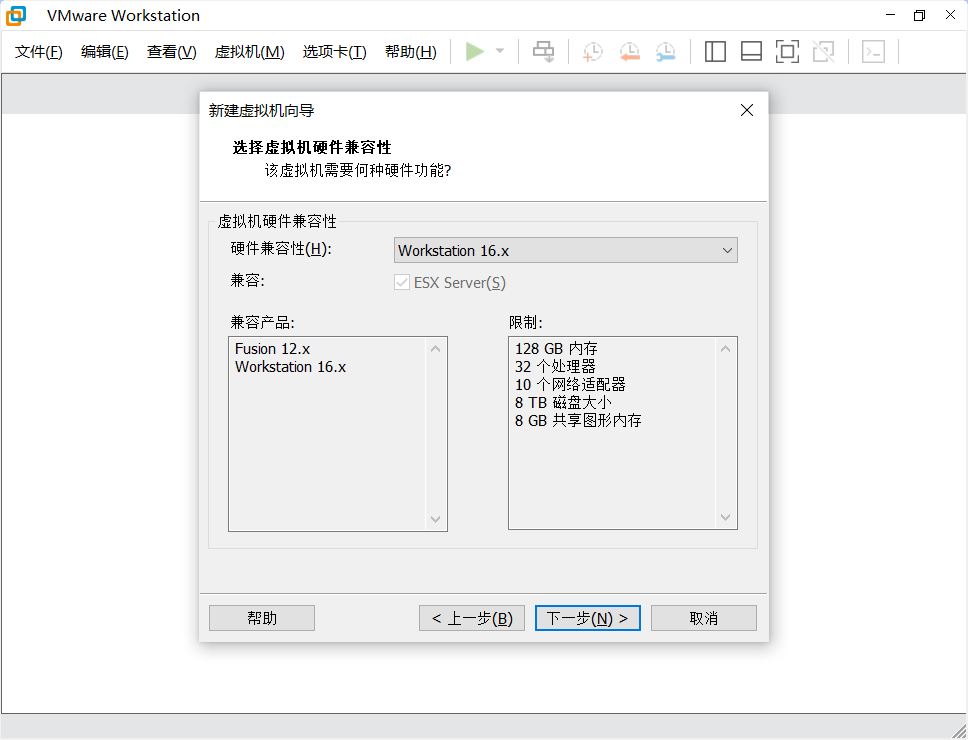Screen dimensions: 968x740
Task: Open the 虚拟机(M) menu
Action: [249, 52]
